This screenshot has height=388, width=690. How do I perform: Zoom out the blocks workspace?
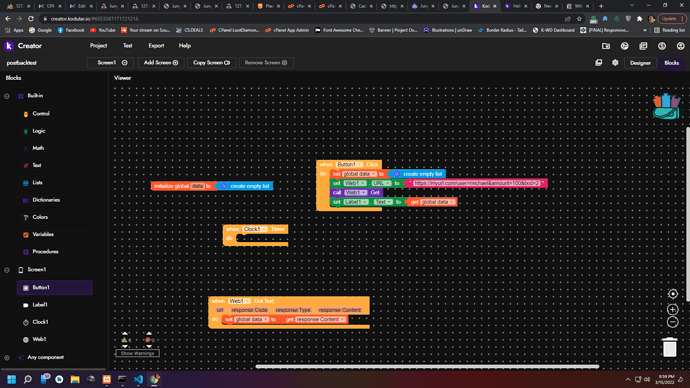(x=672, y=322)
